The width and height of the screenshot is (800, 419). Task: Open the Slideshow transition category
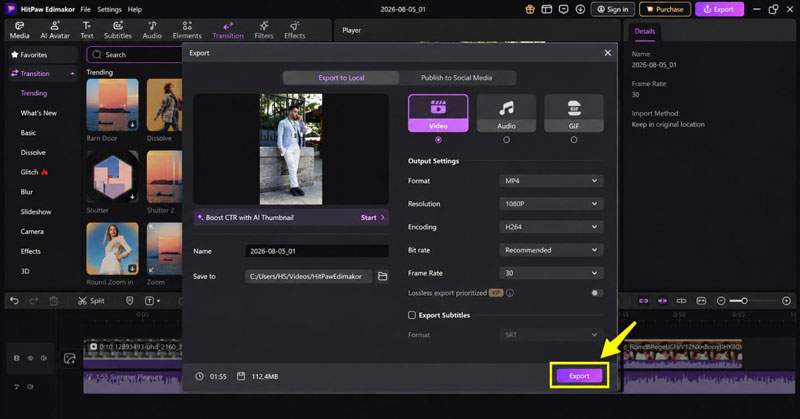click(36, 212)
